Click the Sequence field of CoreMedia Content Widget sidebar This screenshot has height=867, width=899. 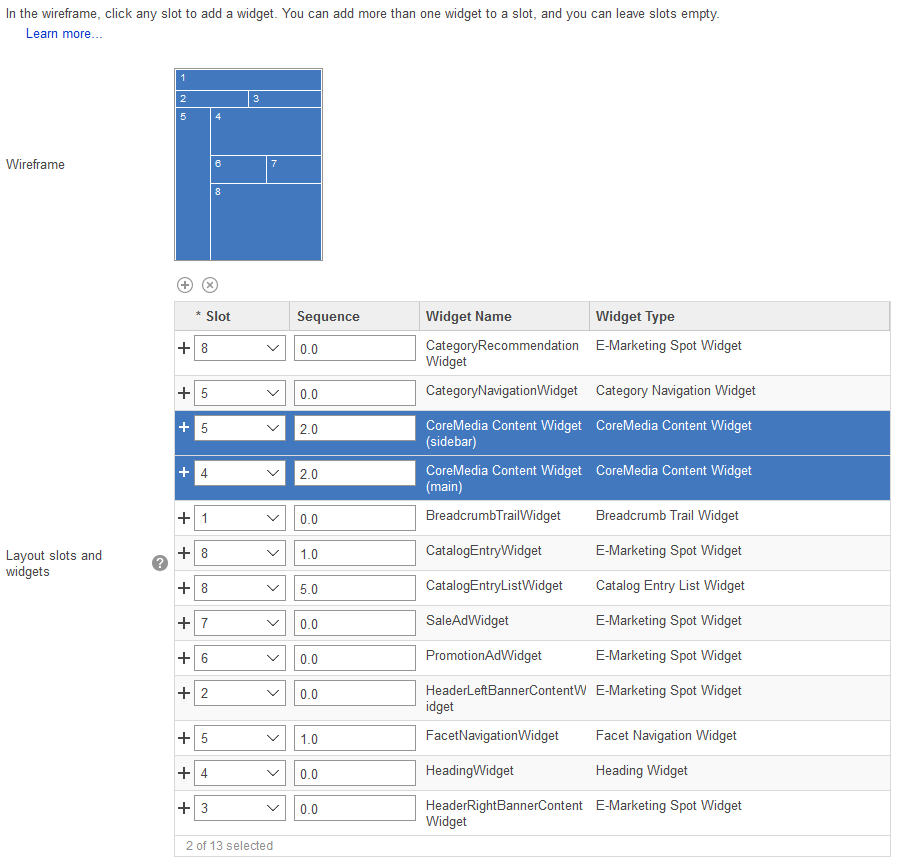[354, 427]
